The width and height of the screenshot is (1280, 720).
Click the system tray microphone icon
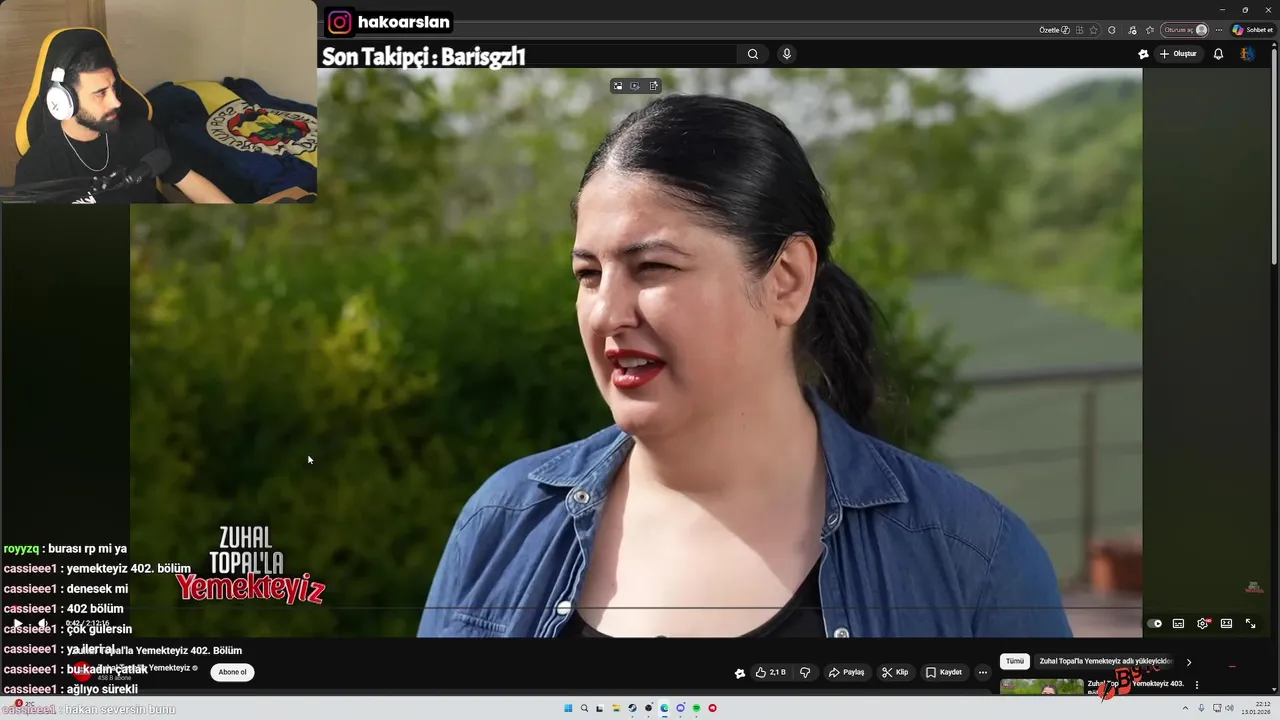point(1201,708)
